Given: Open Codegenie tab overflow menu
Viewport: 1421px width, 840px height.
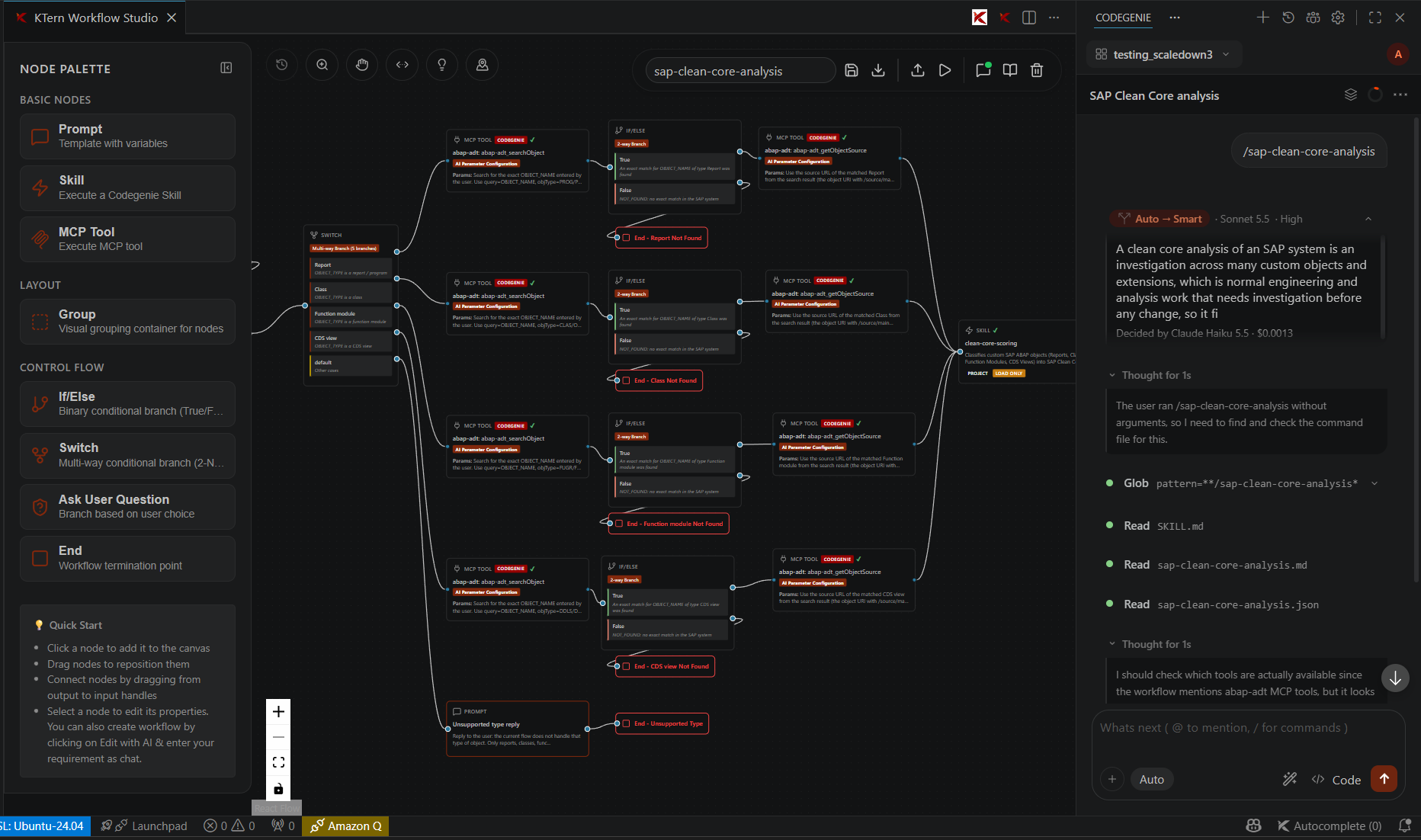Looking at the screenshot, I should (x=1175, y=18).
